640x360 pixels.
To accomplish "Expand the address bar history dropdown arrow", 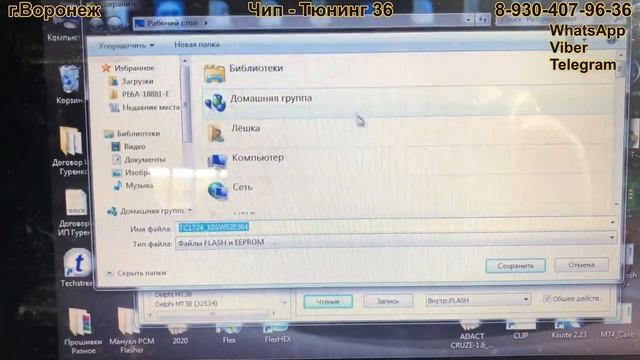I will point(469,20).
